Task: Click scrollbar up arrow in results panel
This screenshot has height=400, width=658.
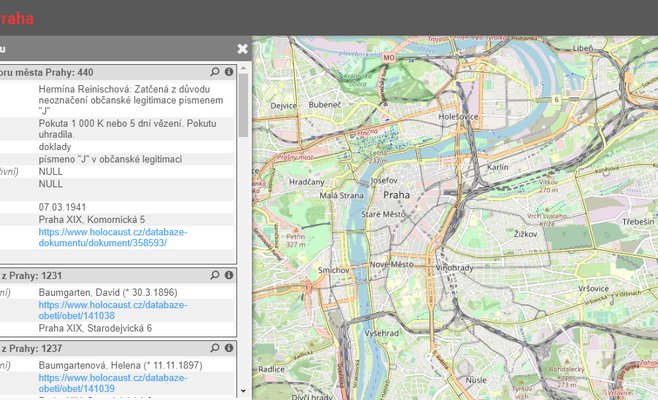Action: point(244,67)
